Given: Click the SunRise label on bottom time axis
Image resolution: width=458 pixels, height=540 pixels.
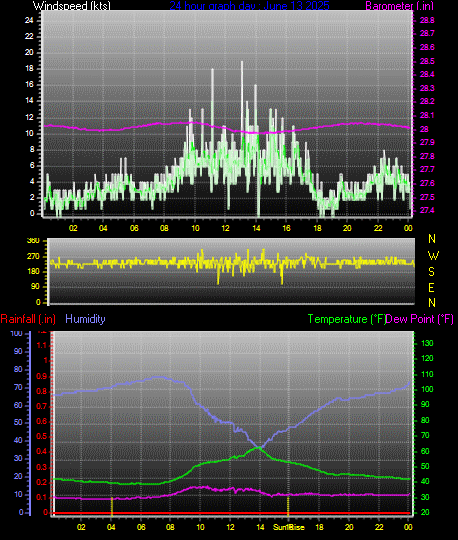Looking at the screenshot, I should (289, 527).
